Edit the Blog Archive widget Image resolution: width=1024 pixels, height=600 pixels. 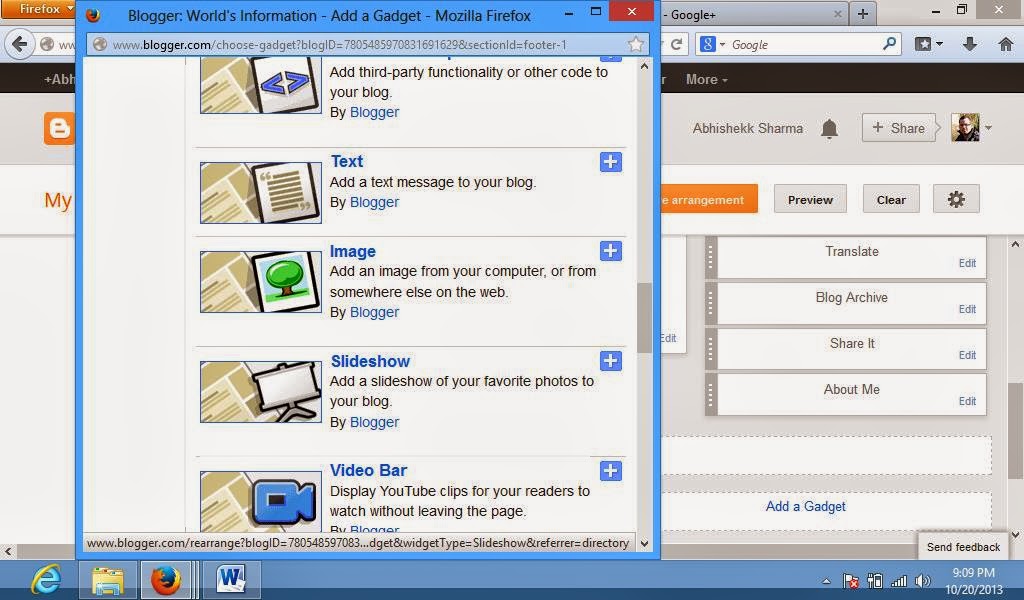point(966,309)
